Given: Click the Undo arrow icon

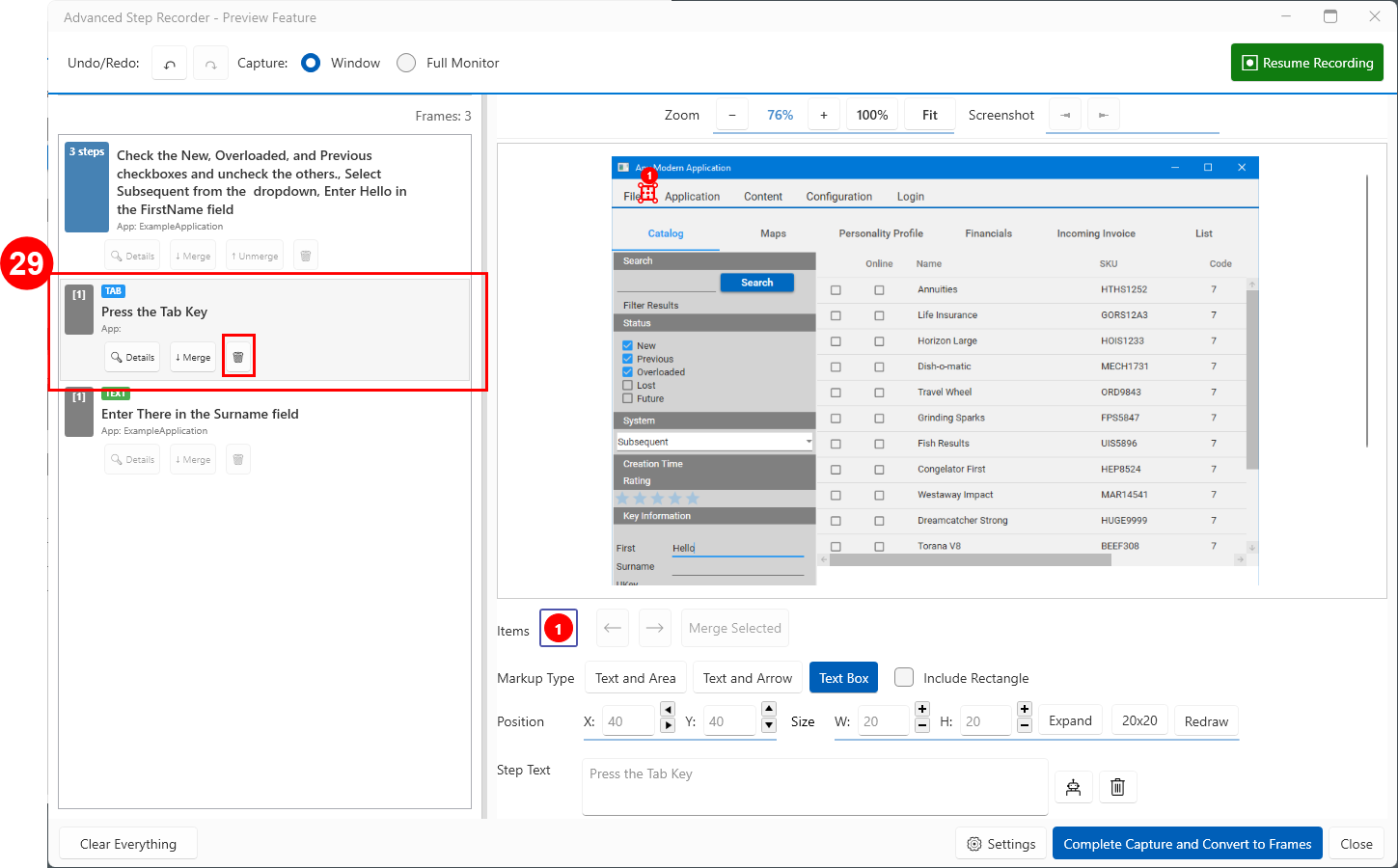Looking at the screenshot, I should (x=170, y=64).
